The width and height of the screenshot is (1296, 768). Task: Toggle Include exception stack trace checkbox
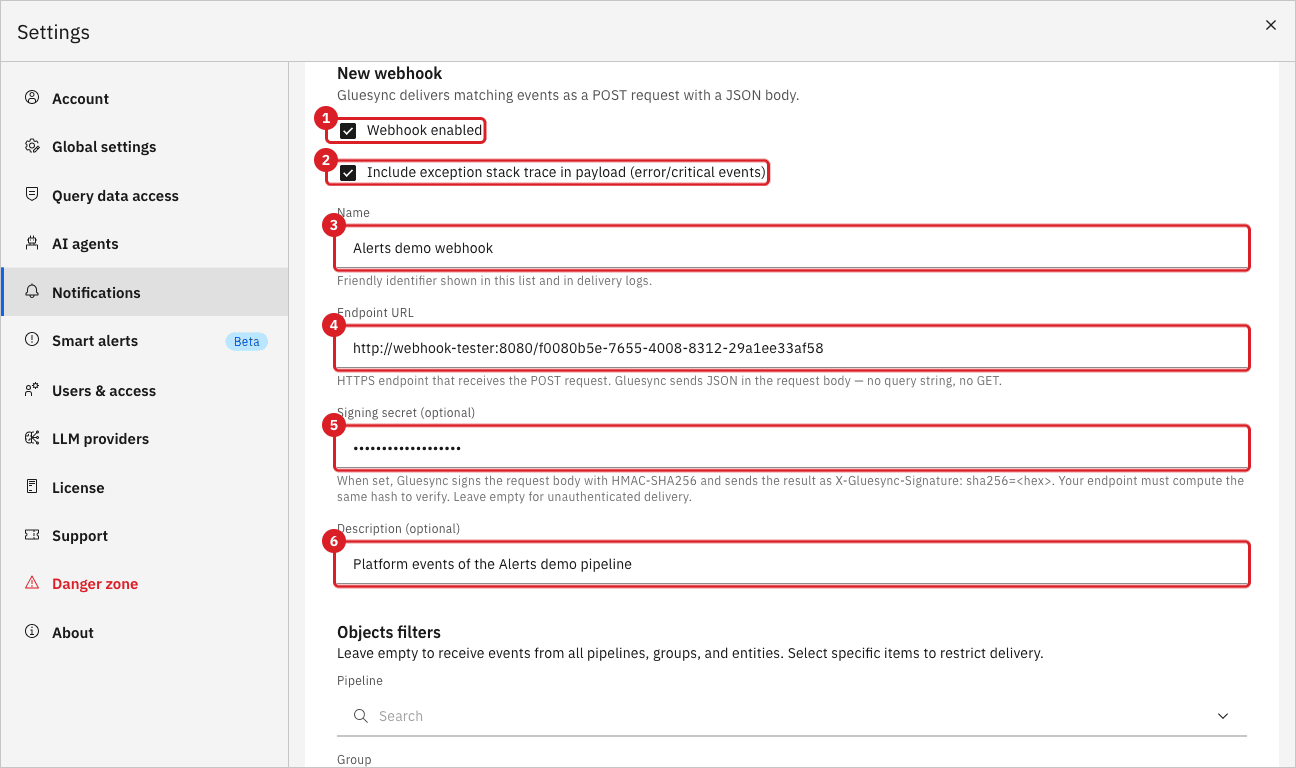point(348,173)
